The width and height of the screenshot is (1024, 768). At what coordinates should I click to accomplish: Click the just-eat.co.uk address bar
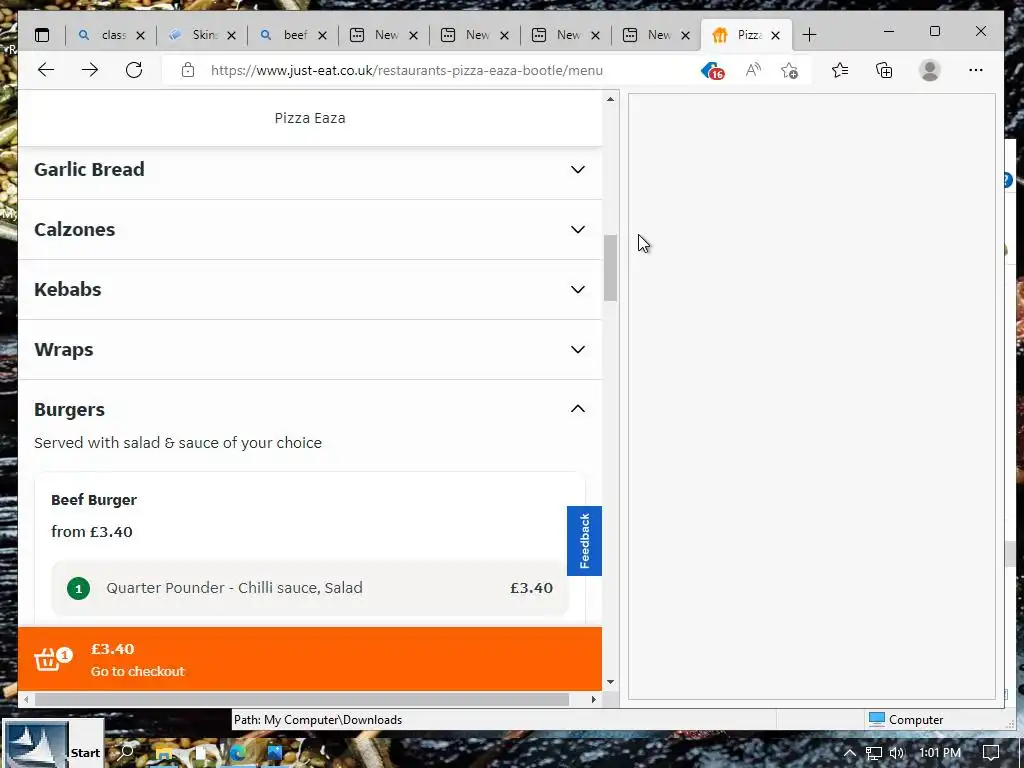(x=406, y=71)
